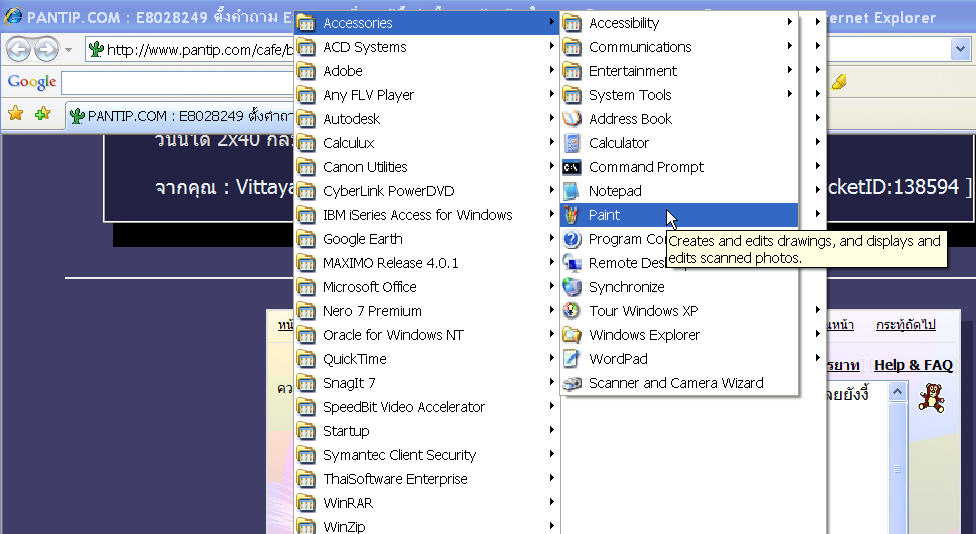Image resolution: width=976 pixels, height=534 pixels.
Task: Click the Communications folder icon
Action: tap(571, 47)
